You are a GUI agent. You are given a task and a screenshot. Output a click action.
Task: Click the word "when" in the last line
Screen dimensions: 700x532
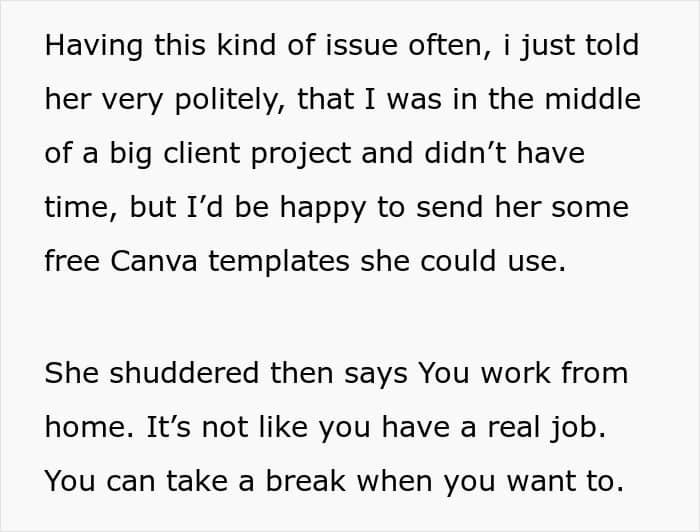[395, 481]
